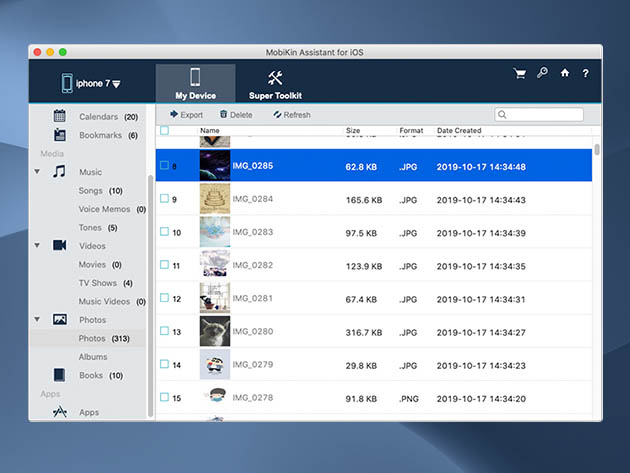
Task: Open help with the question mark icon
Action: click(x=585, y=73)
